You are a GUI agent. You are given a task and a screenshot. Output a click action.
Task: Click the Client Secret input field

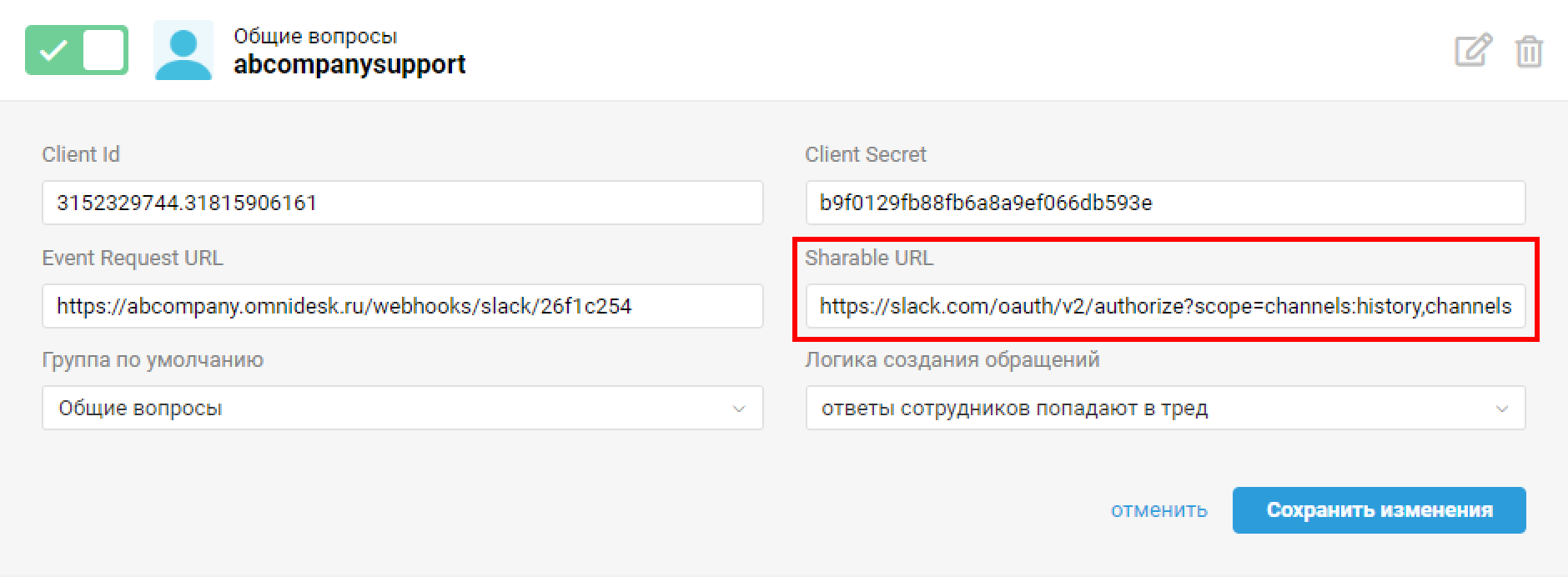pyautogui.click(x=1166, y=203)
